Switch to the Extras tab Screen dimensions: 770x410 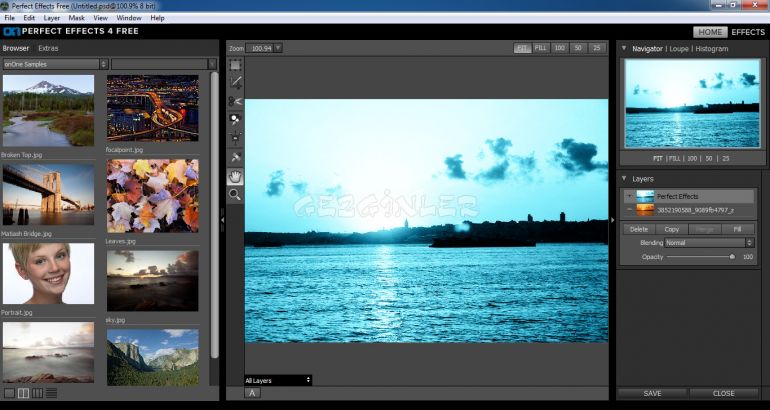48,48
